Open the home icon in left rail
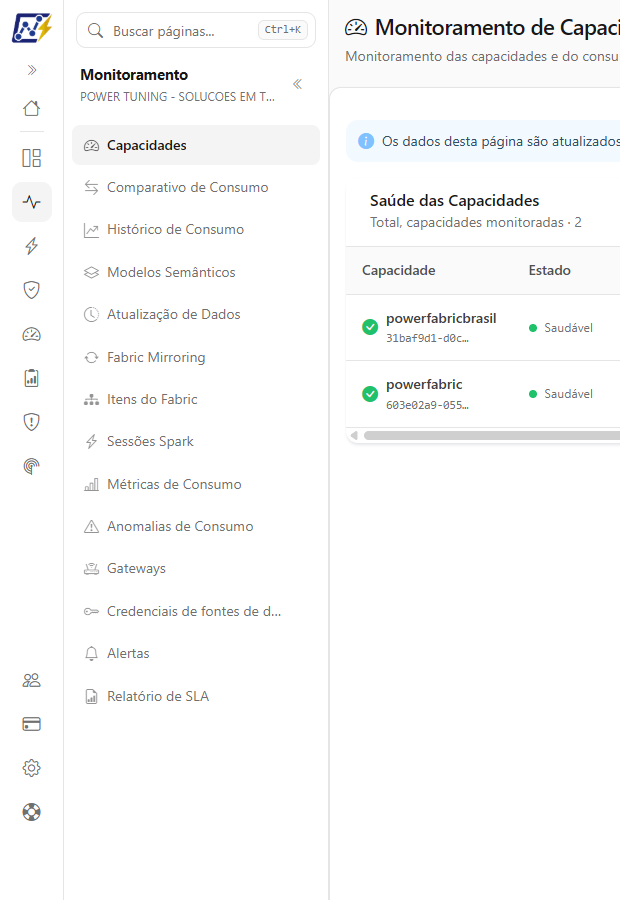Screen dimensions: 620x900 click(x=32, y=108)
